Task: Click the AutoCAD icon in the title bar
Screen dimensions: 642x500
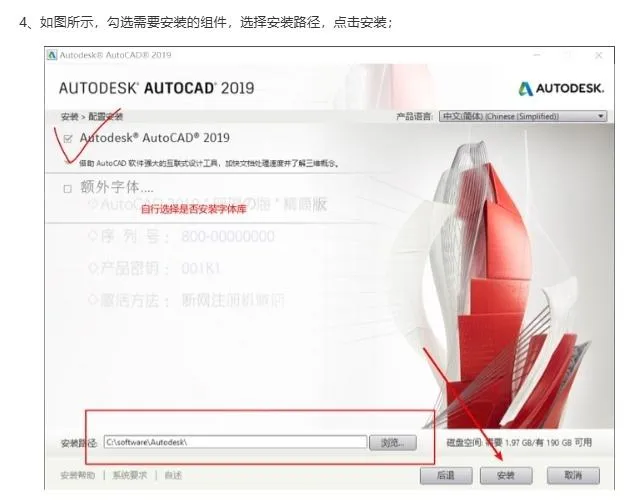Action: (52, 55)
